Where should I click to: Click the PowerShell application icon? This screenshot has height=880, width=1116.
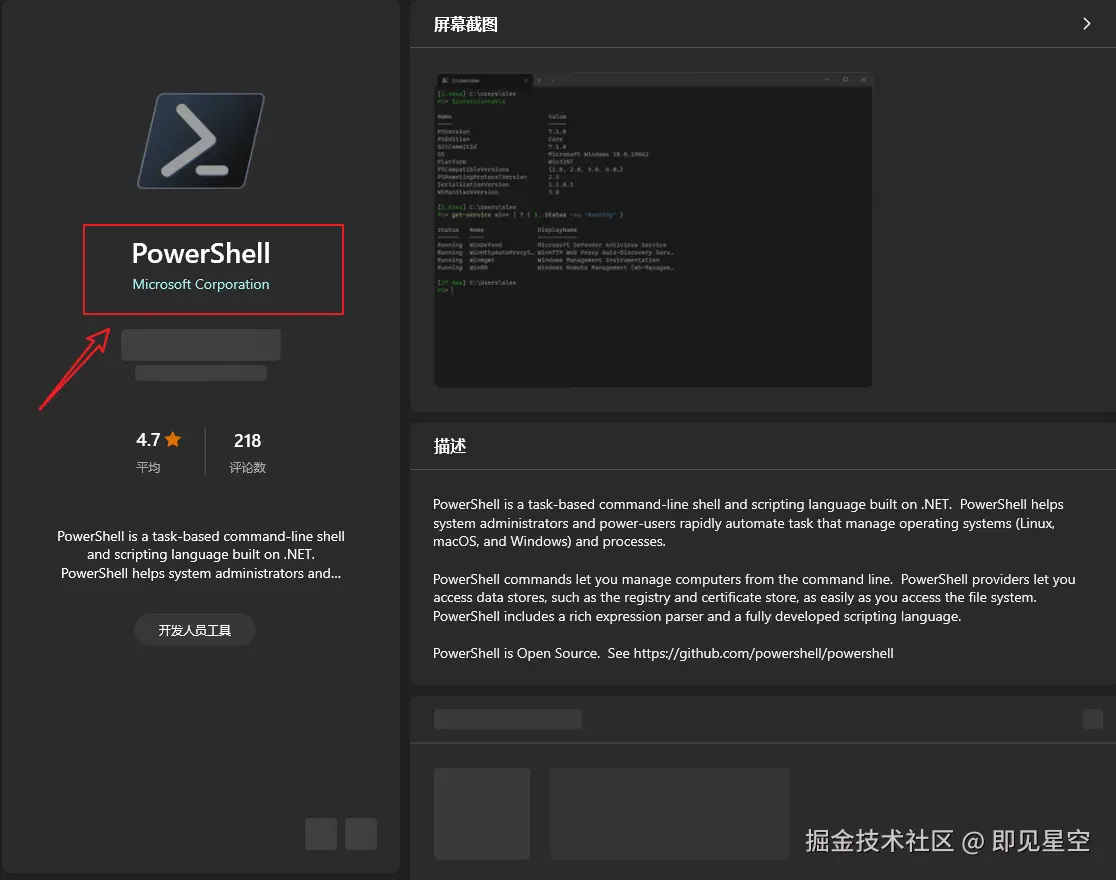pyautogui.click(x=199, y=140)
